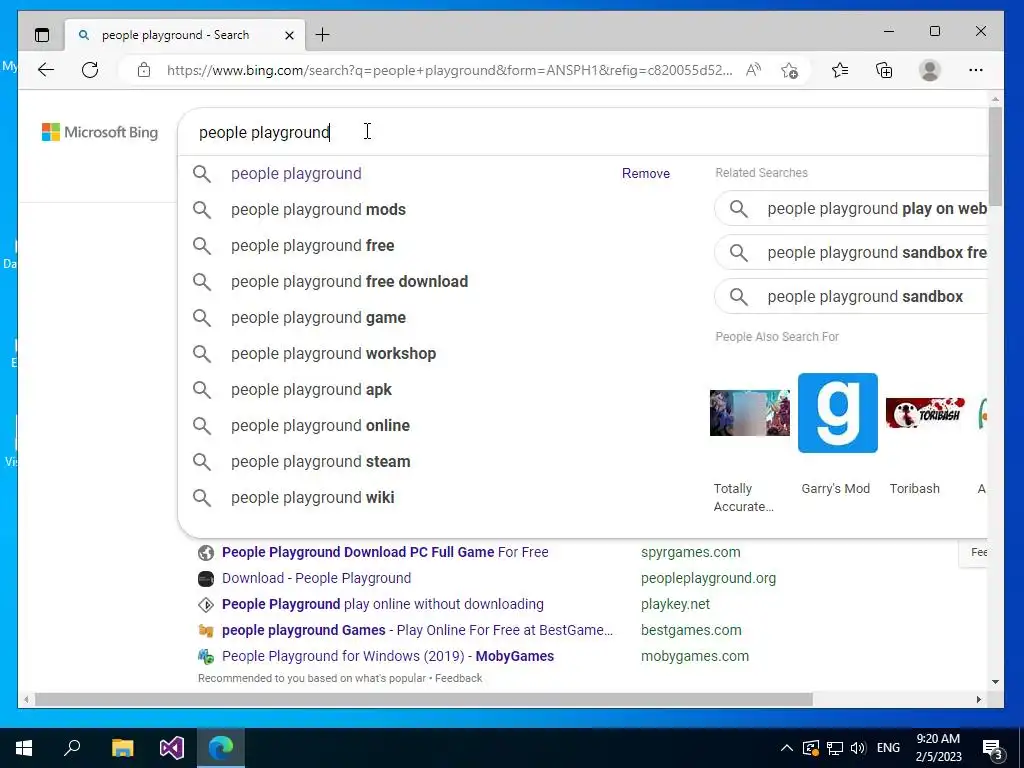Open the volume speaker icon
1024x768 pixels.
(858, 748)
